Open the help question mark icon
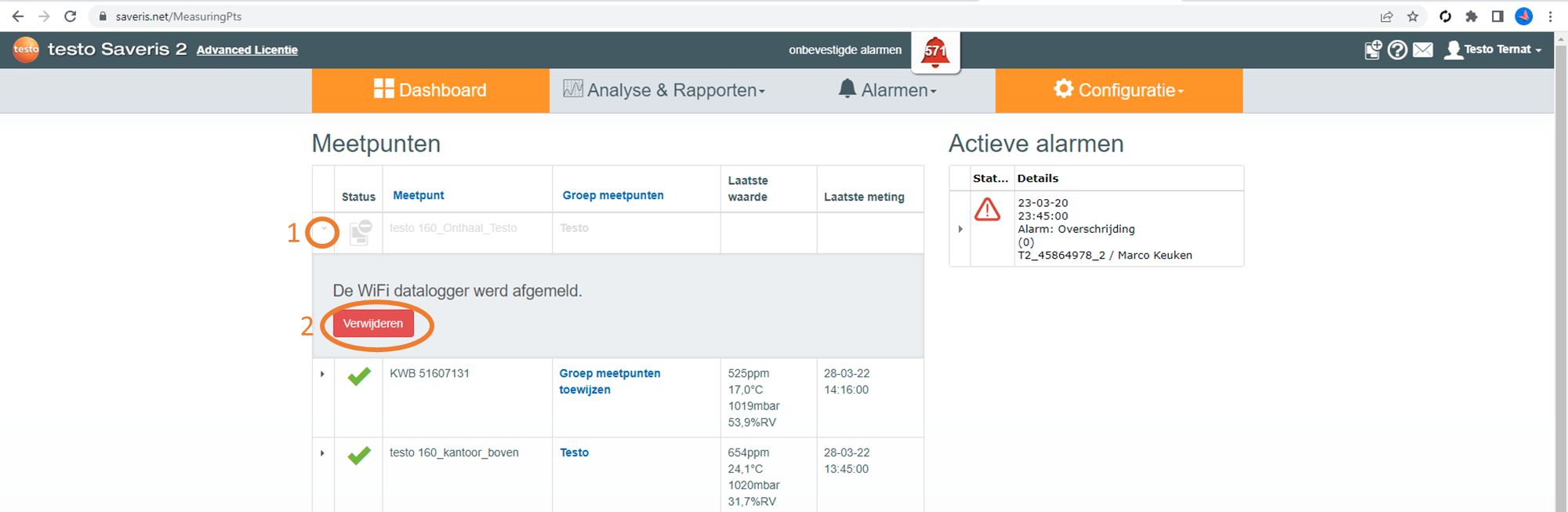Image resolution: width=1568 pixels, height=512 pixels. pyautogui.click(x=1397, y=50)
